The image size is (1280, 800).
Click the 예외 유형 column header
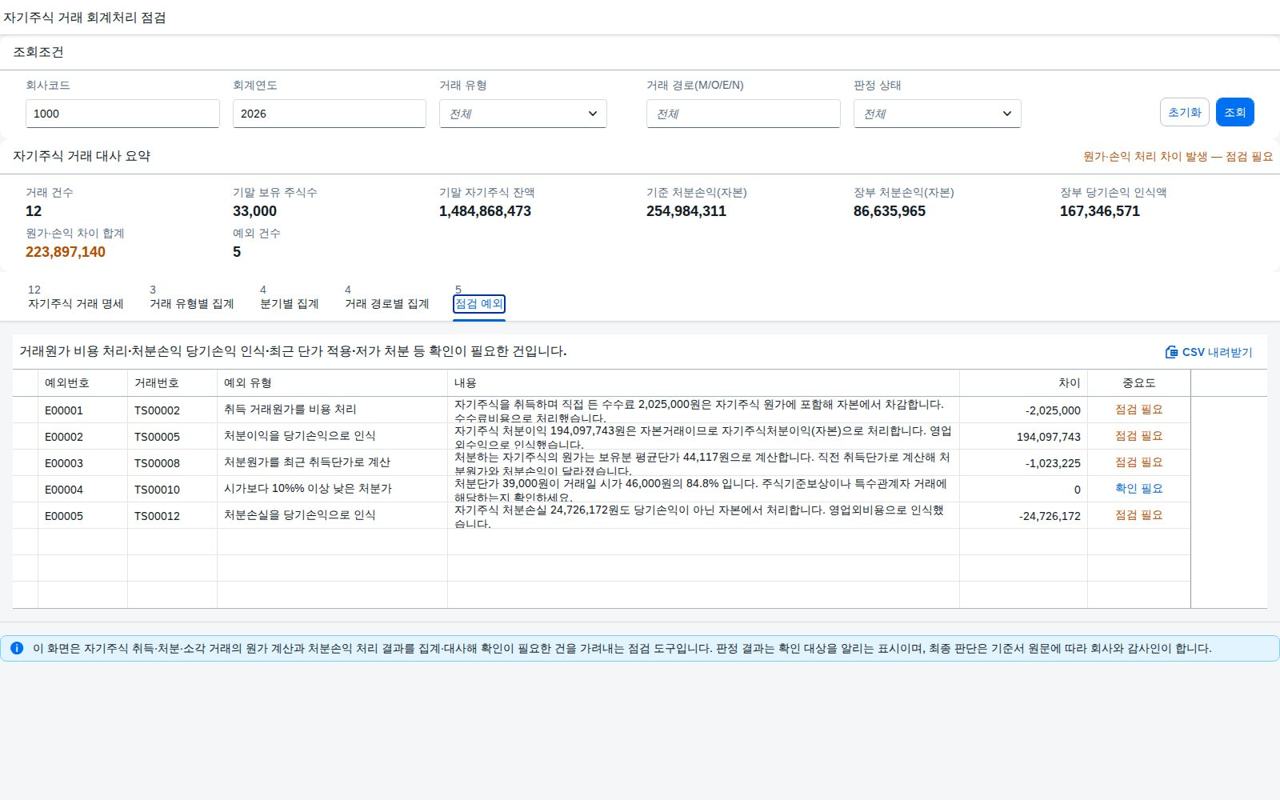point(332,383)
